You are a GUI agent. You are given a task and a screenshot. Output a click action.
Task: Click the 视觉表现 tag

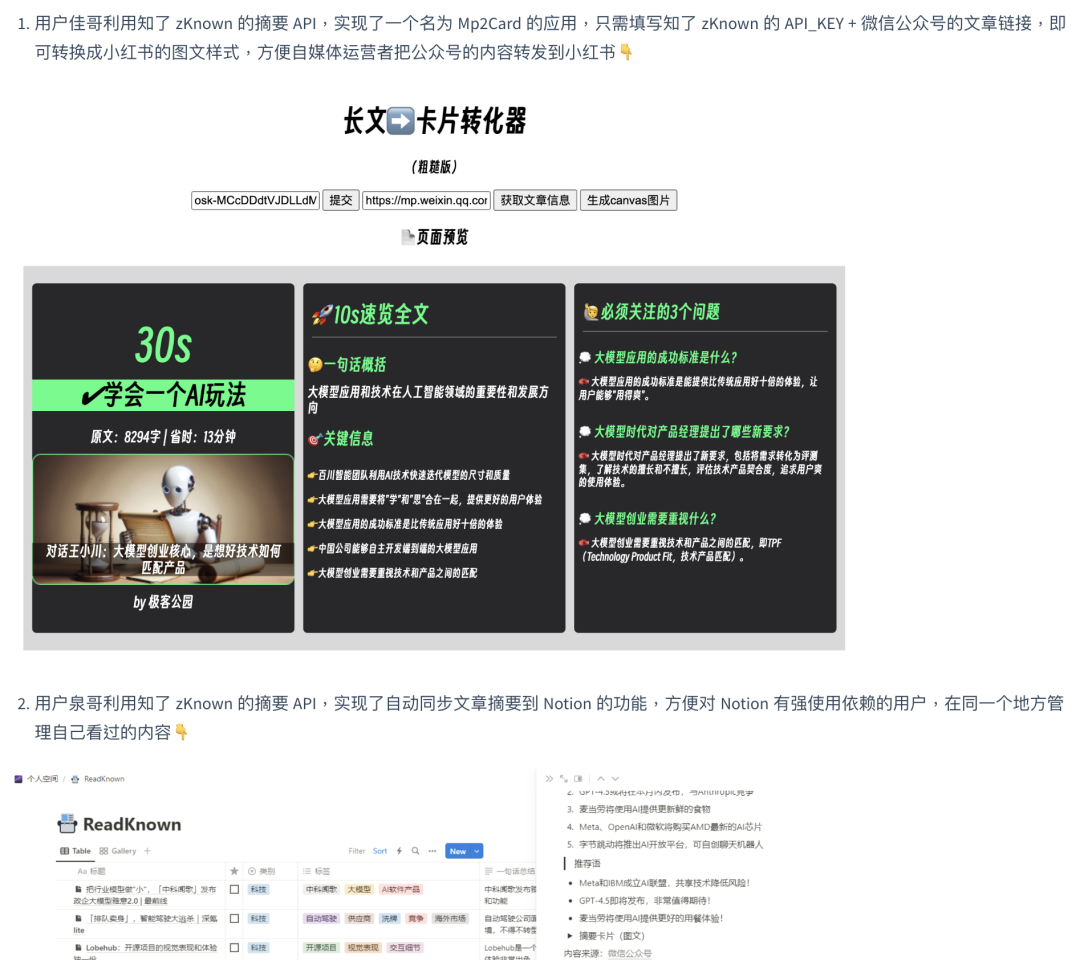pyautogui.click(x=363, y=948)
